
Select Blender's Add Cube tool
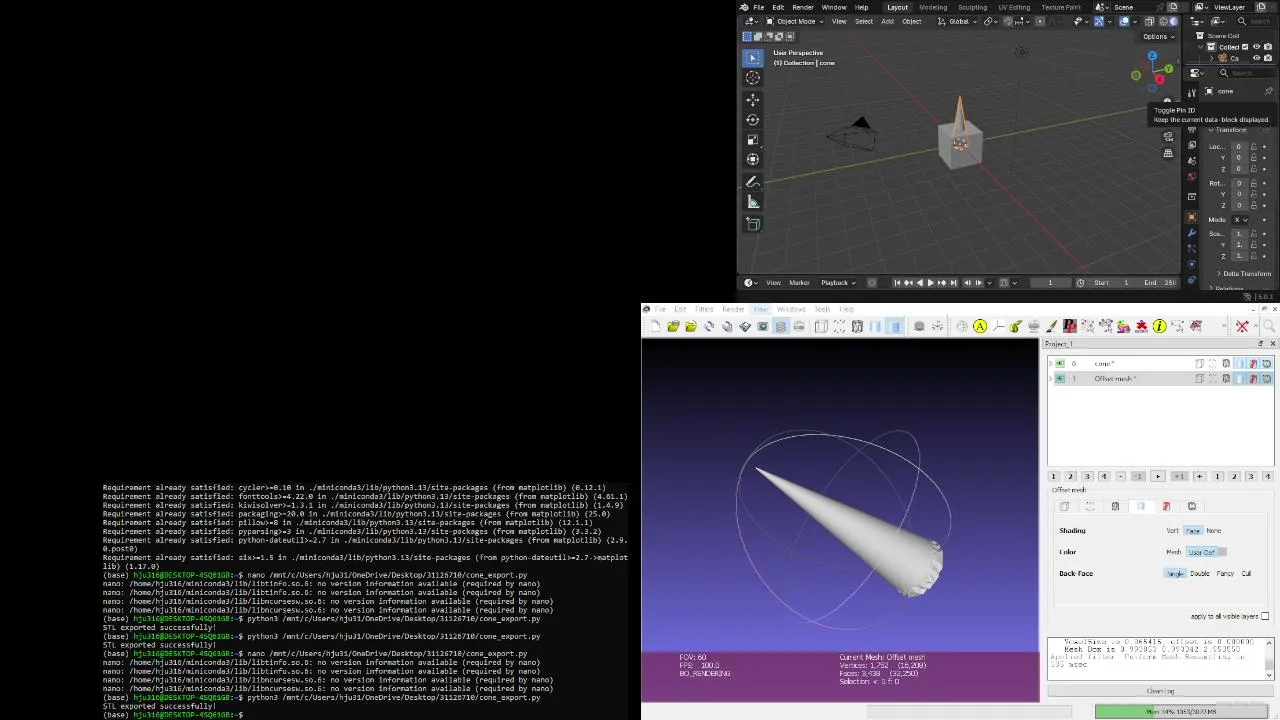[x=753, y=224]
